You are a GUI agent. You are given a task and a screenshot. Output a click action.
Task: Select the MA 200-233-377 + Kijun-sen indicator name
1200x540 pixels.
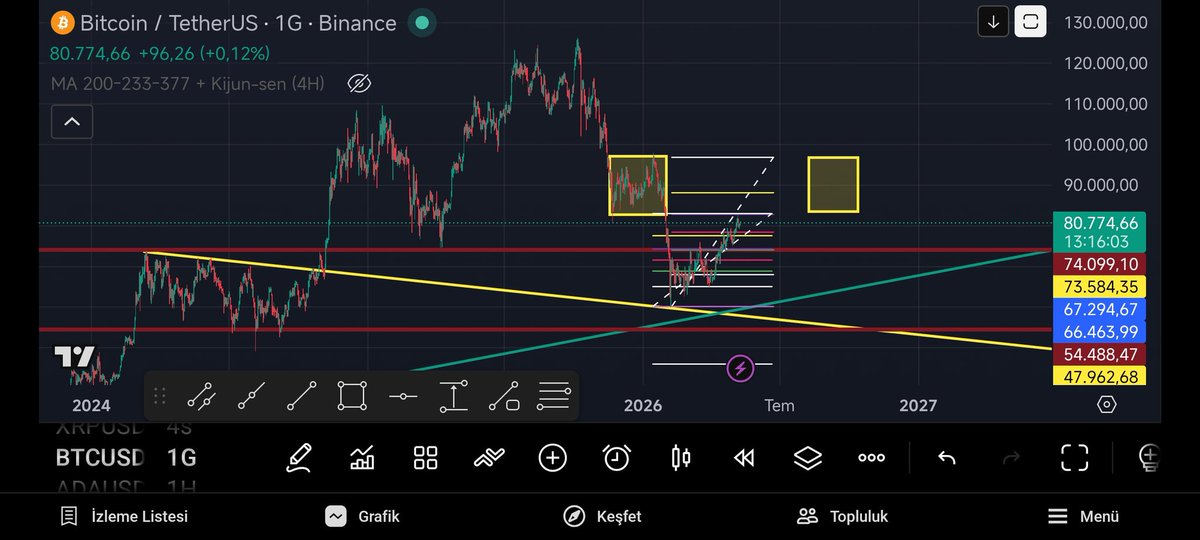tap(187, 84)
